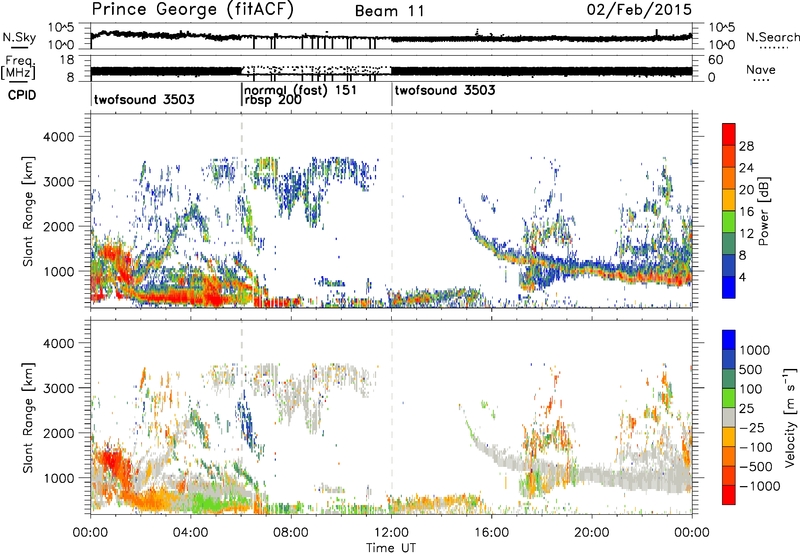The width and height of the screenshot is (800, 554).
Task: Pick the Power colorbar segment between 20 and 24
Action: point(729,178)
